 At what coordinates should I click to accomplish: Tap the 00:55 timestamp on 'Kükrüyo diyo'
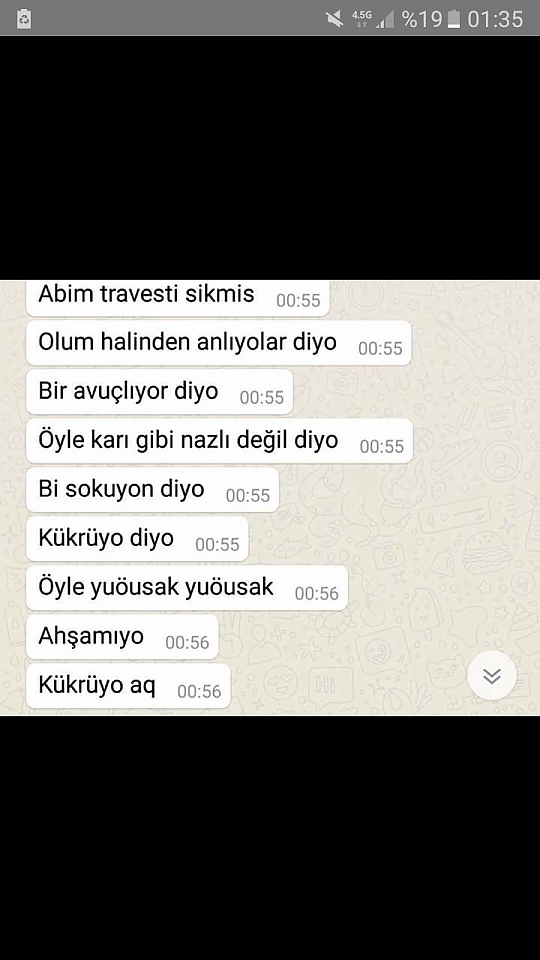tap(217, 544)
